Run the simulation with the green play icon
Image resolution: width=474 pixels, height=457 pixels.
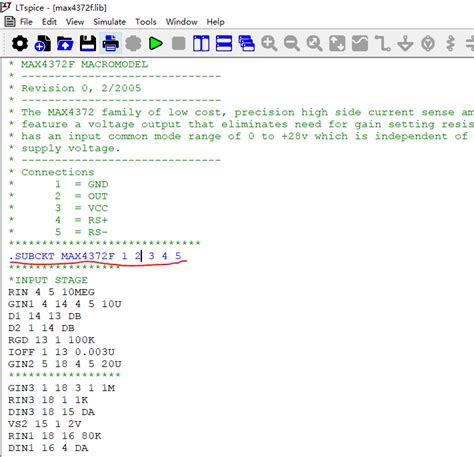pos(156,44)
